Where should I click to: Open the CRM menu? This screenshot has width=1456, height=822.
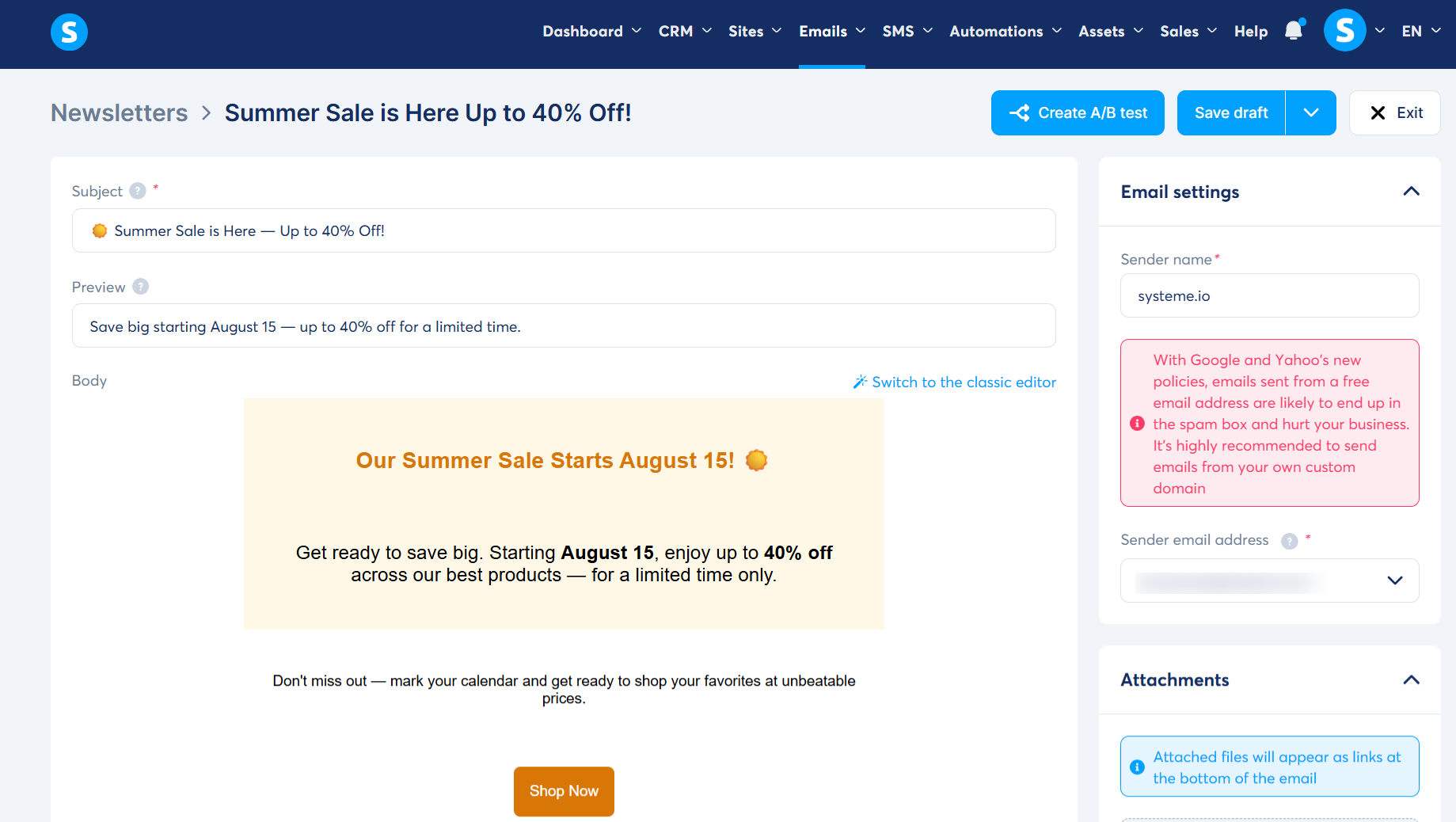coord(685,31)
